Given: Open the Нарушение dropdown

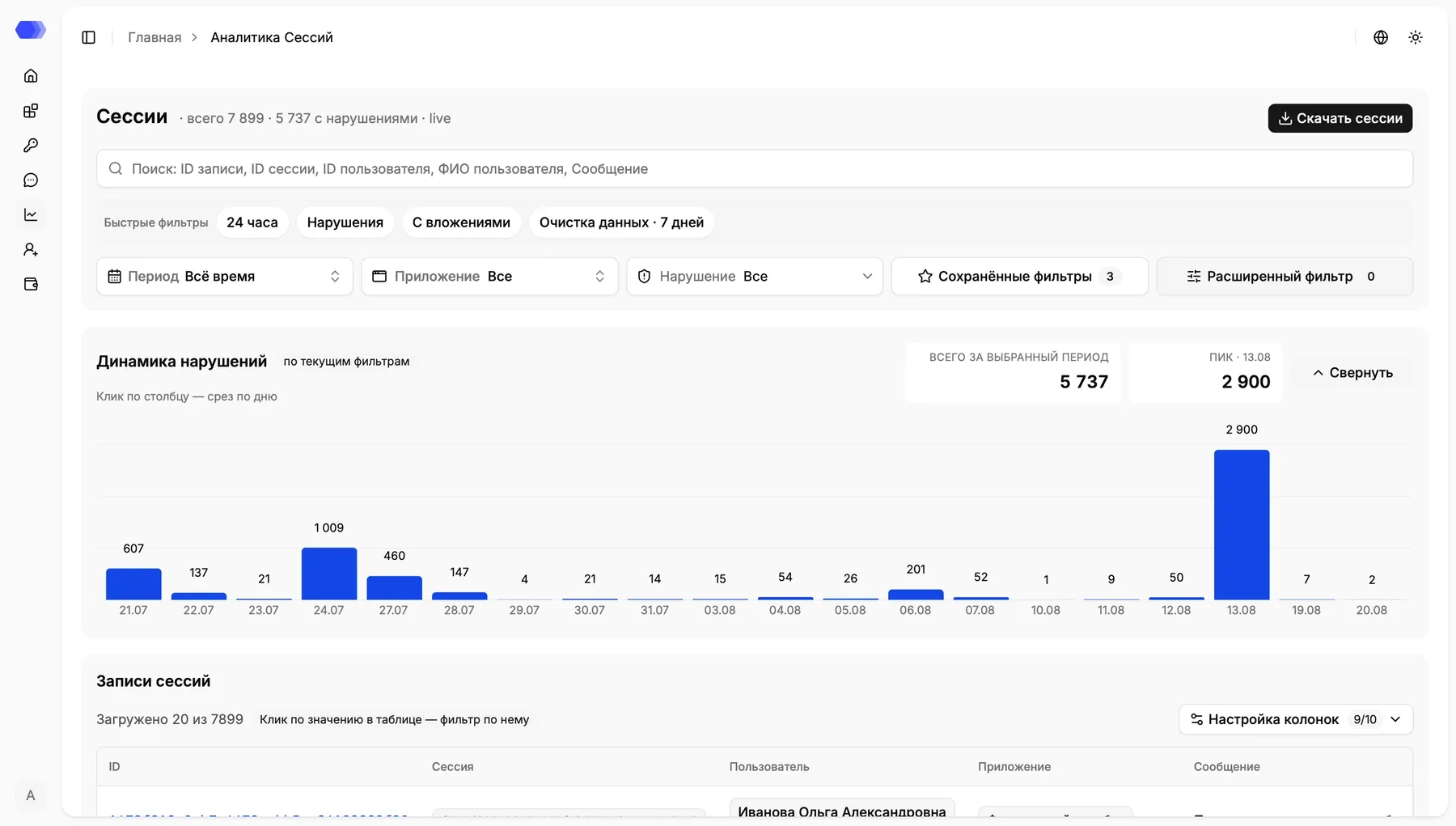Looking at the screenshot, I should pyautogui.click(x=755, y=277).
